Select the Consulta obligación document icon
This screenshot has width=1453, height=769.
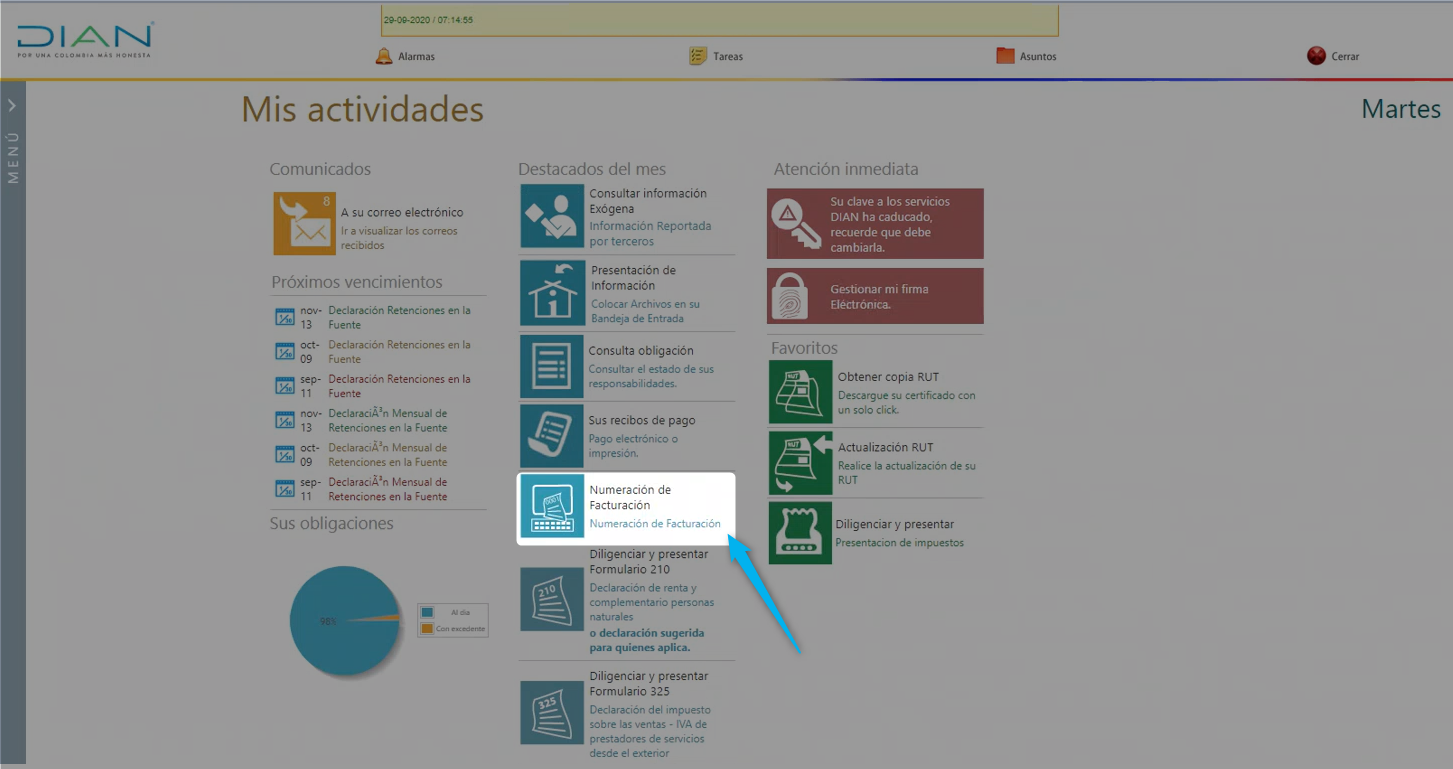pos(551,367)
